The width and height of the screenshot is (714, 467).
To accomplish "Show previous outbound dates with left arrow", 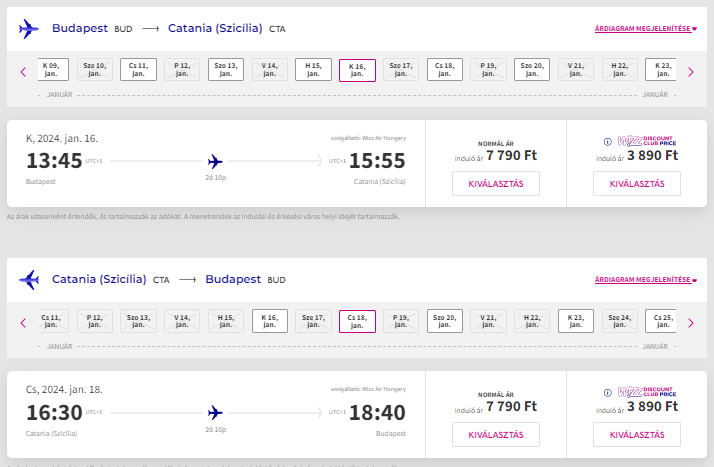I will 23,72.
